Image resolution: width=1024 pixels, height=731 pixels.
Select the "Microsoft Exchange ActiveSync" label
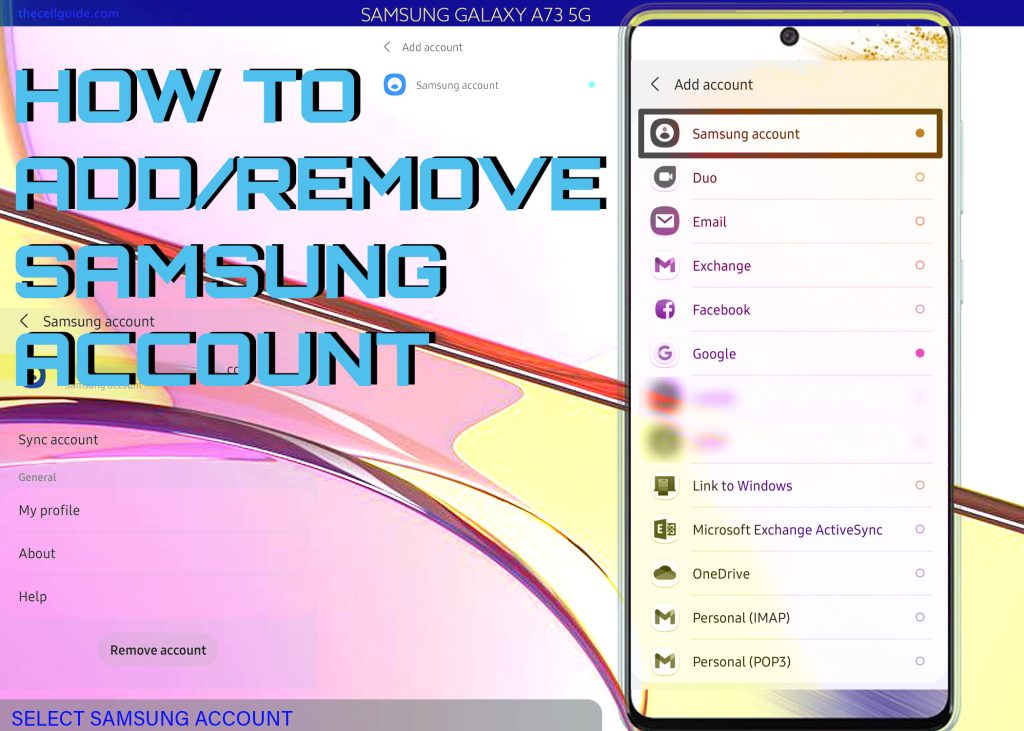coord(787,530)
